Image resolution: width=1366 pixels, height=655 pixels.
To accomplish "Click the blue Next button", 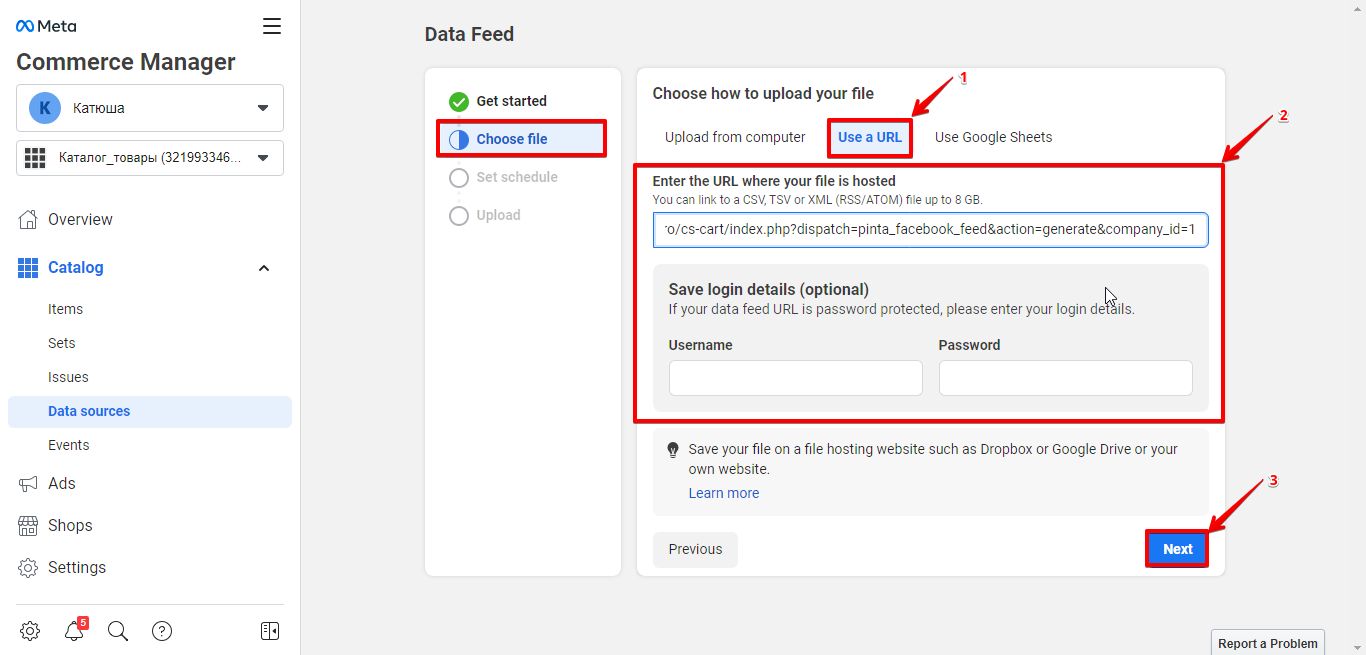I will point(1177,549).
